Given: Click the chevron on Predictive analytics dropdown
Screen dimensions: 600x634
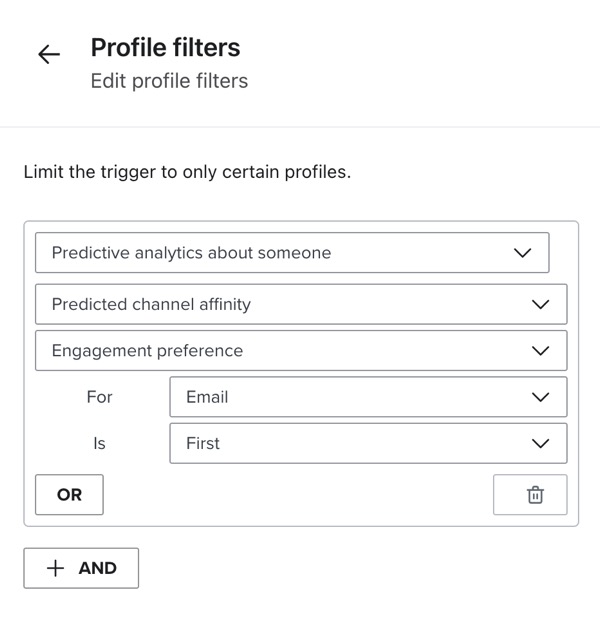Looking at the screenshot, I should tap(522, 253).
